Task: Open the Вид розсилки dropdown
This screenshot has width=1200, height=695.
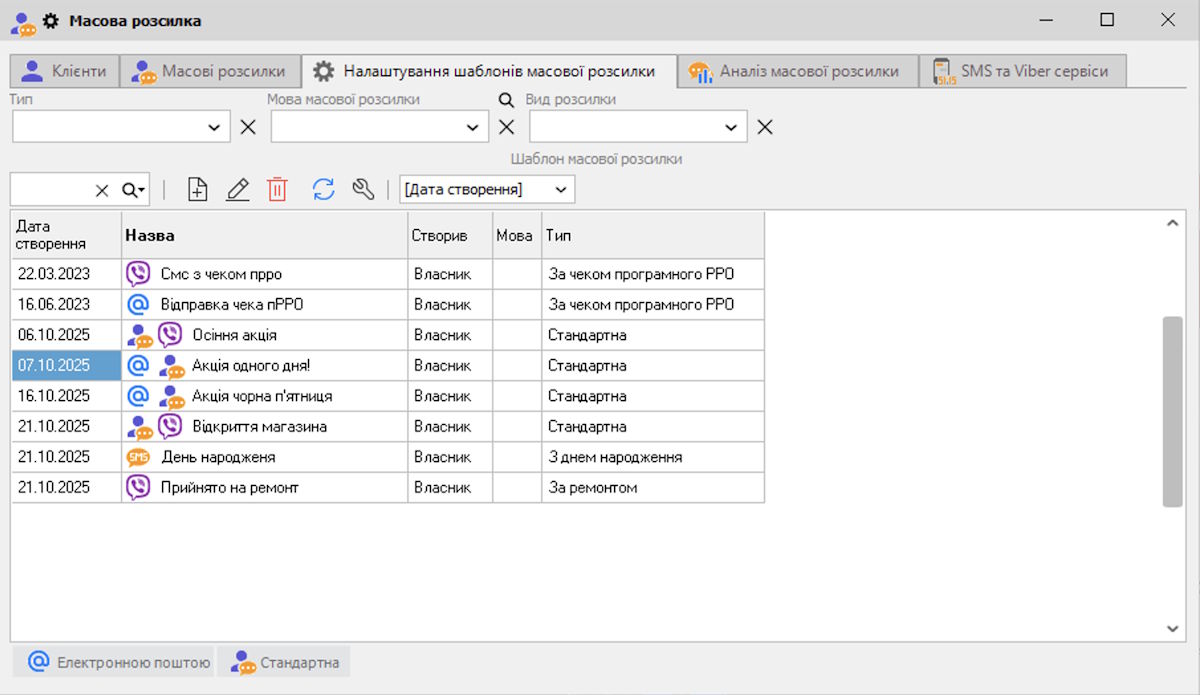Action: coord(731,127)
